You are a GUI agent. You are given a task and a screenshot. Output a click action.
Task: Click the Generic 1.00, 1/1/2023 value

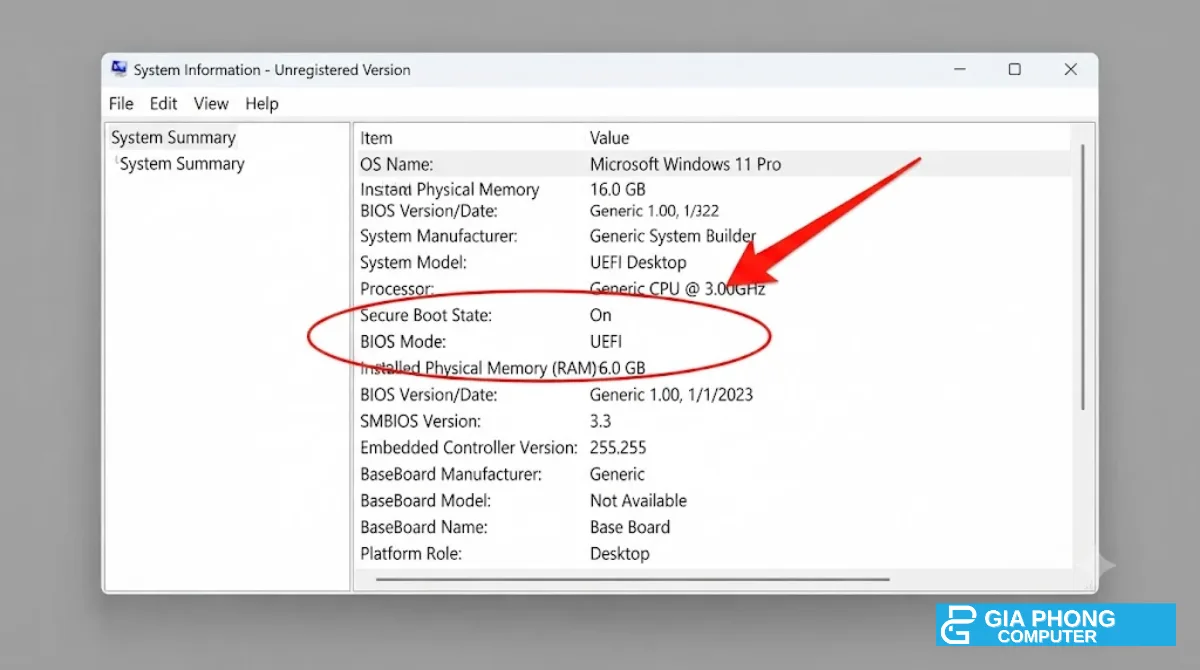(671, 395)
